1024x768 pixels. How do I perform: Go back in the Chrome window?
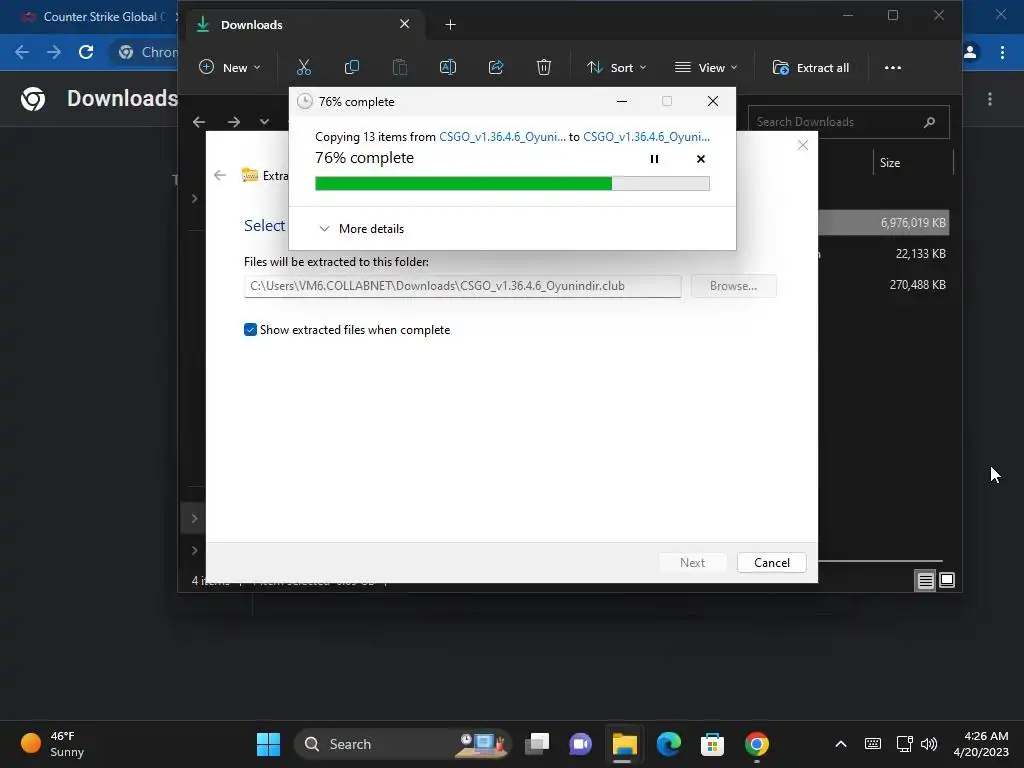[x=22, y=52]
